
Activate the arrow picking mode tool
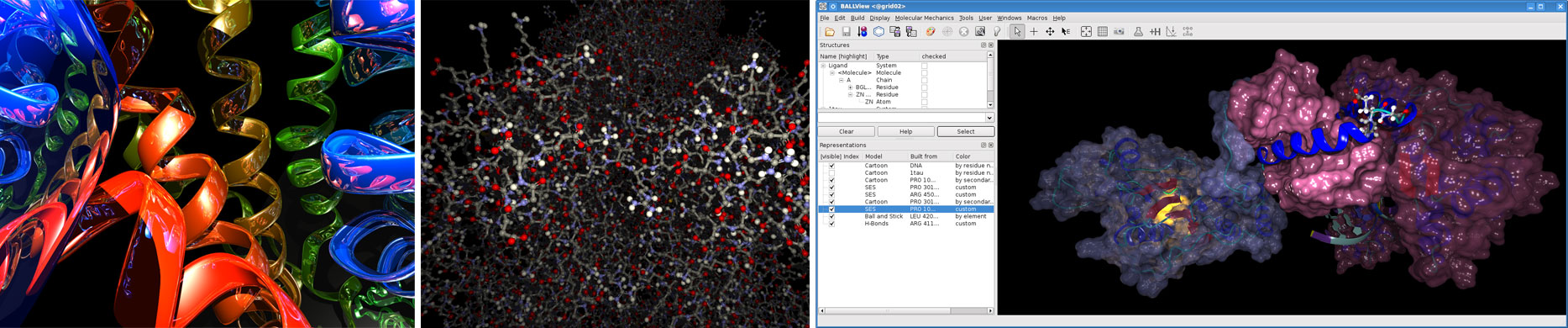pyautogui.click(x=1017, y=32)
